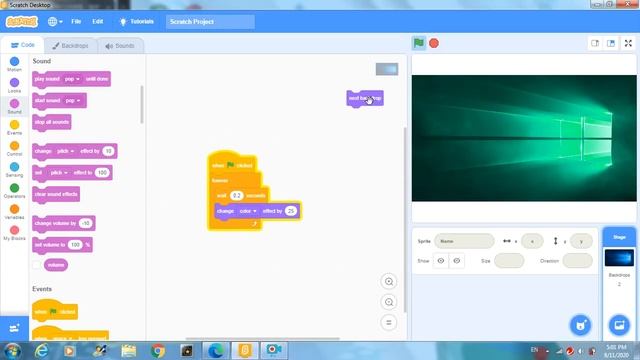Click the red stop button

[434, 43]
